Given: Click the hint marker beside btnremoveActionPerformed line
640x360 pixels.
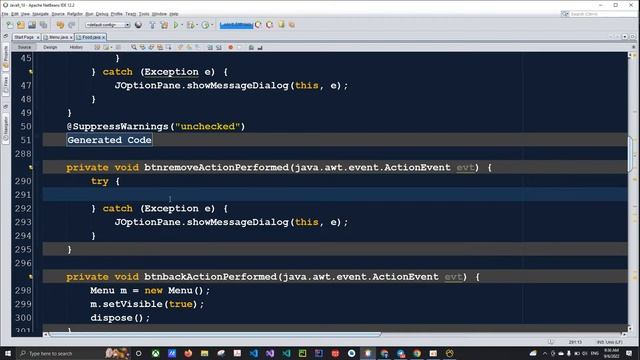Looking at the screenshot, I should pyautogui.click(x=31, y=167).
